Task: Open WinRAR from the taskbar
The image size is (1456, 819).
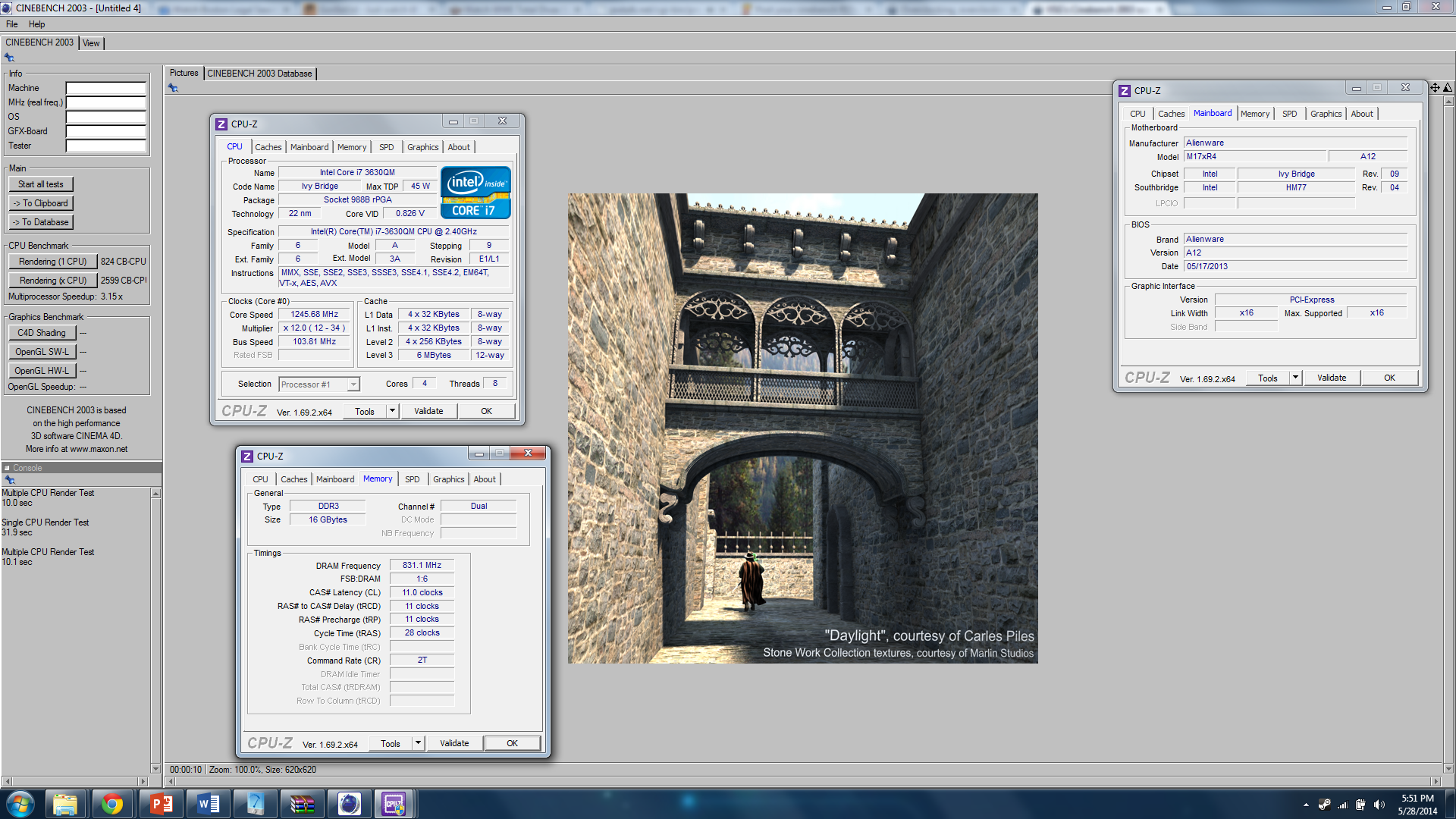Action: coord(302,804)
